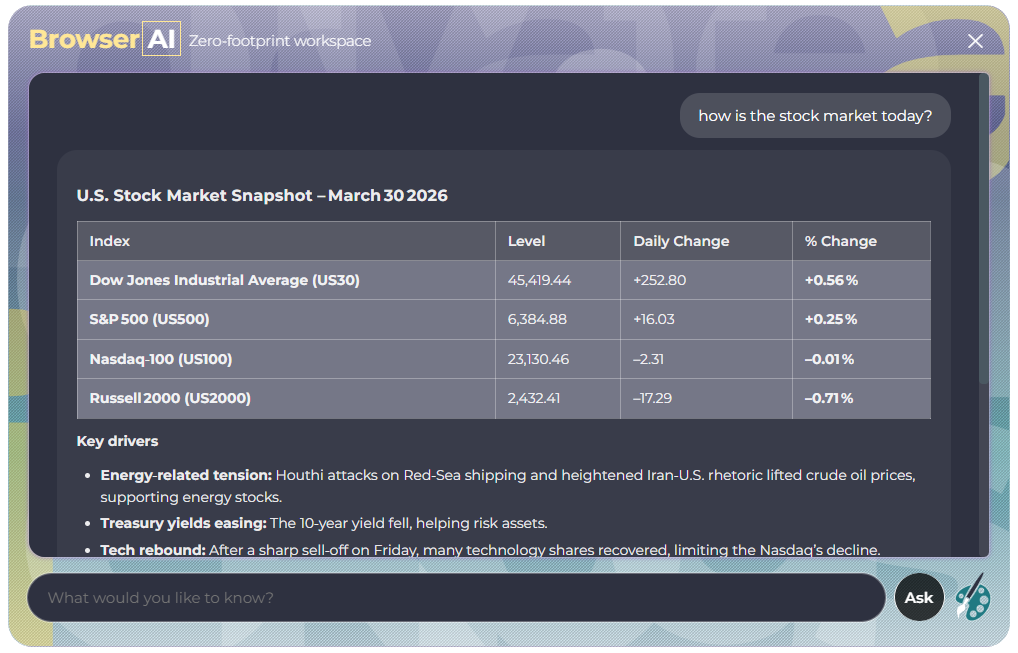This screenshot has width=1018, height=653.
Task: Focus the 'What would you like to know?' field
Action: 455,598
